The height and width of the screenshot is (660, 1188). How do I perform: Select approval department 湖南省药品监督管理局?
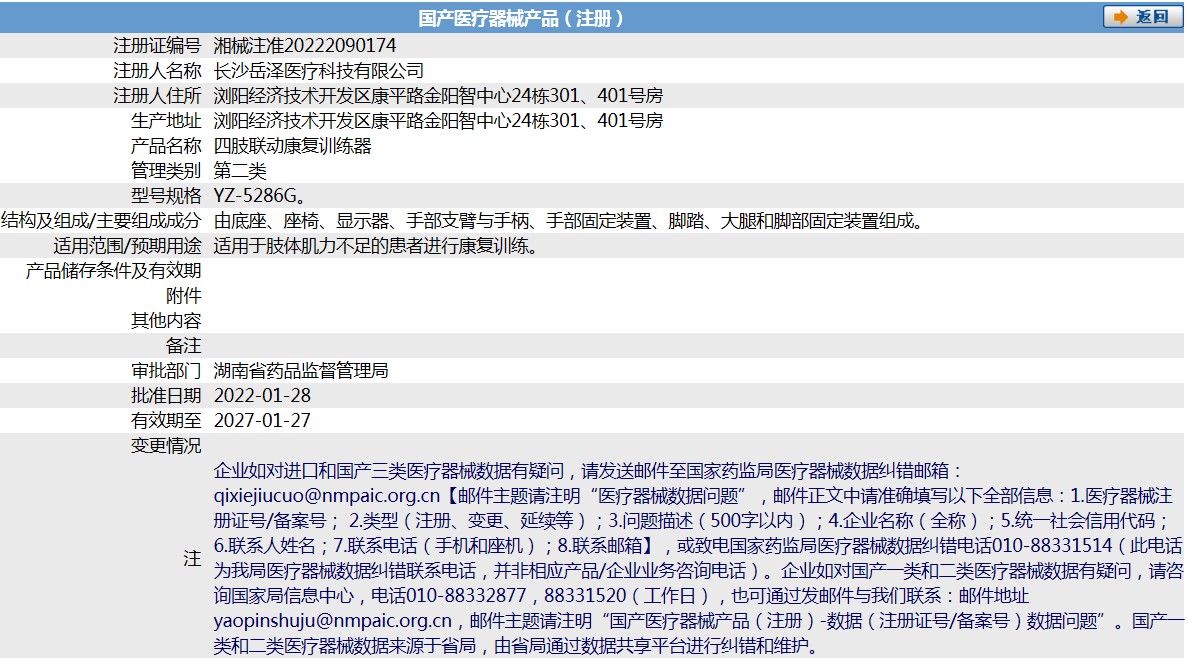[301, 371]
